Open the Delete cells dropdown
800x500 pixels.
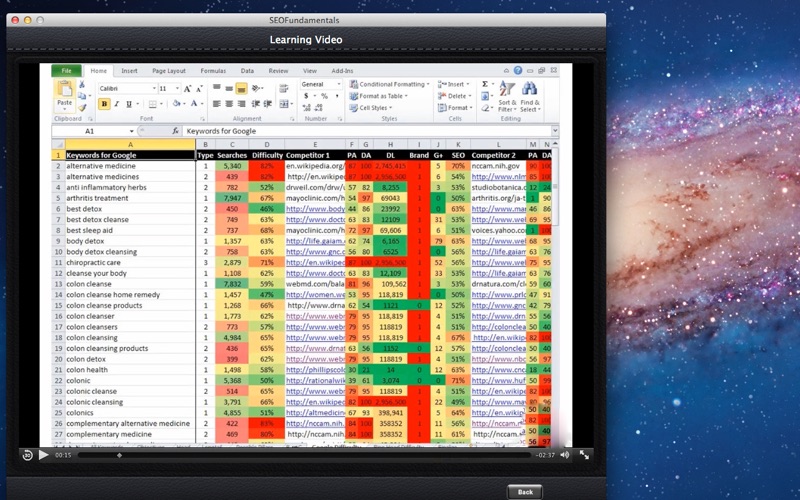[x=455, y=96]
